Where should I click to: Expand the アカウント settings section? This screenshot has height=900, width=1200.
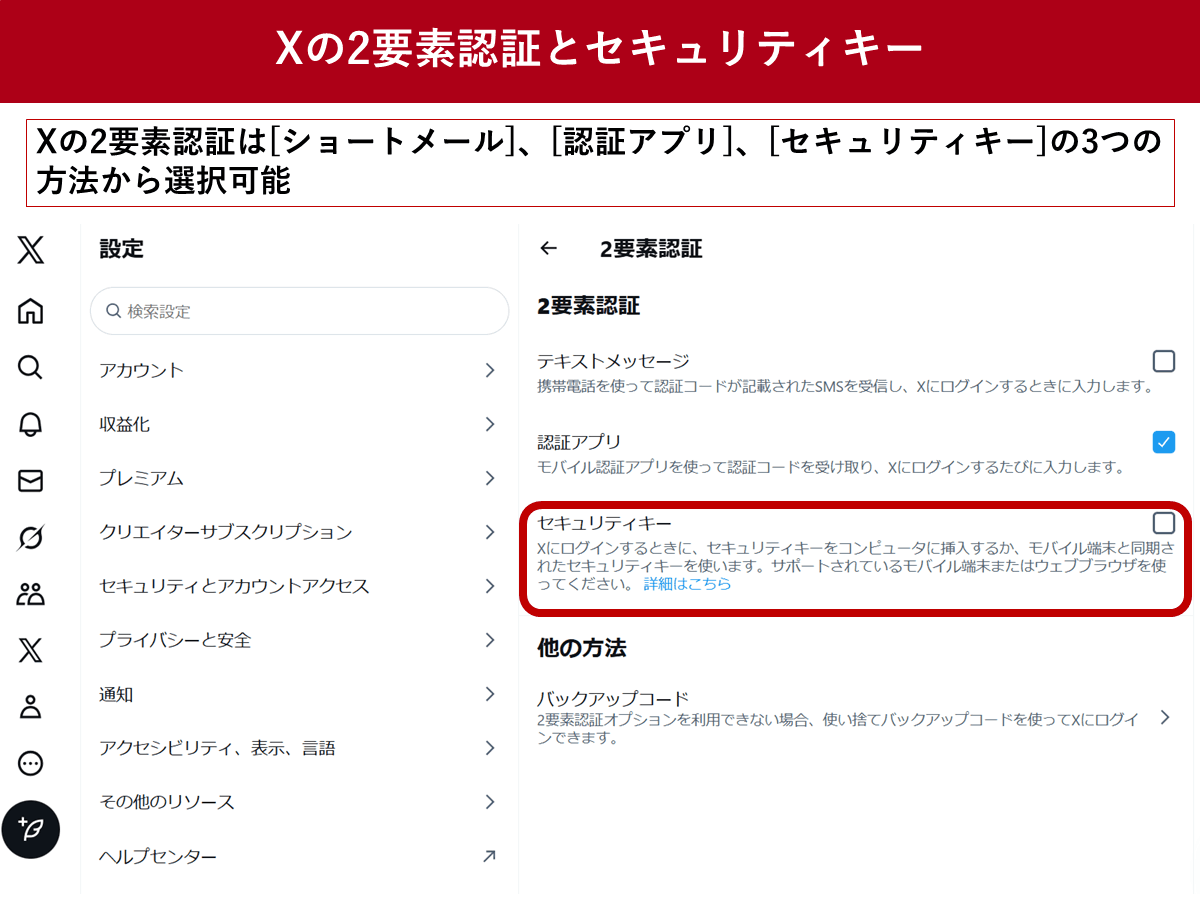pos(299,369)
